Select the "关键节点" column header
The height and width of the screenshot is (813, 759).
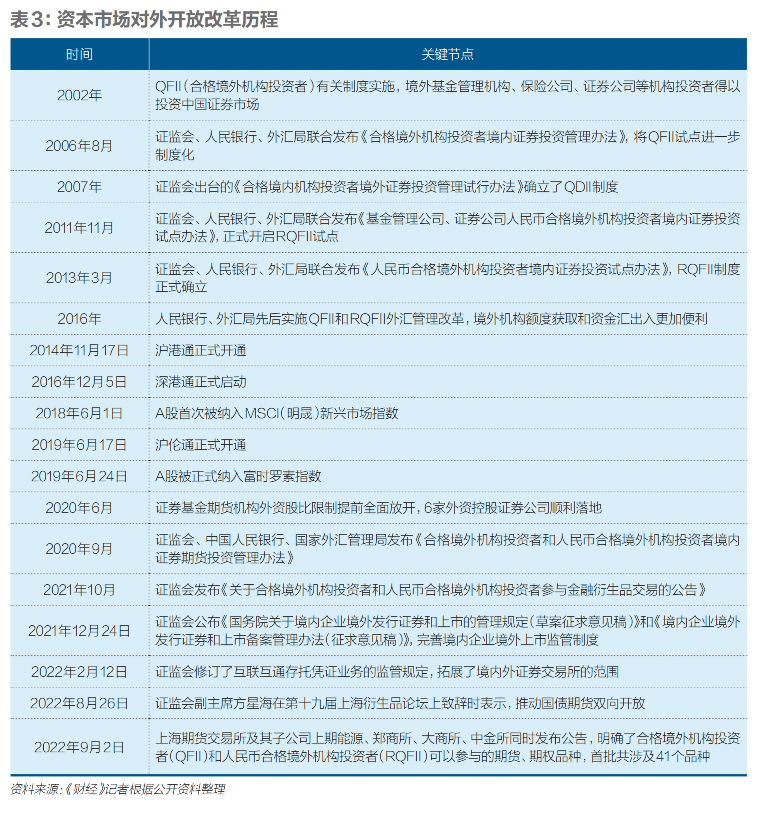coord(447,54)
